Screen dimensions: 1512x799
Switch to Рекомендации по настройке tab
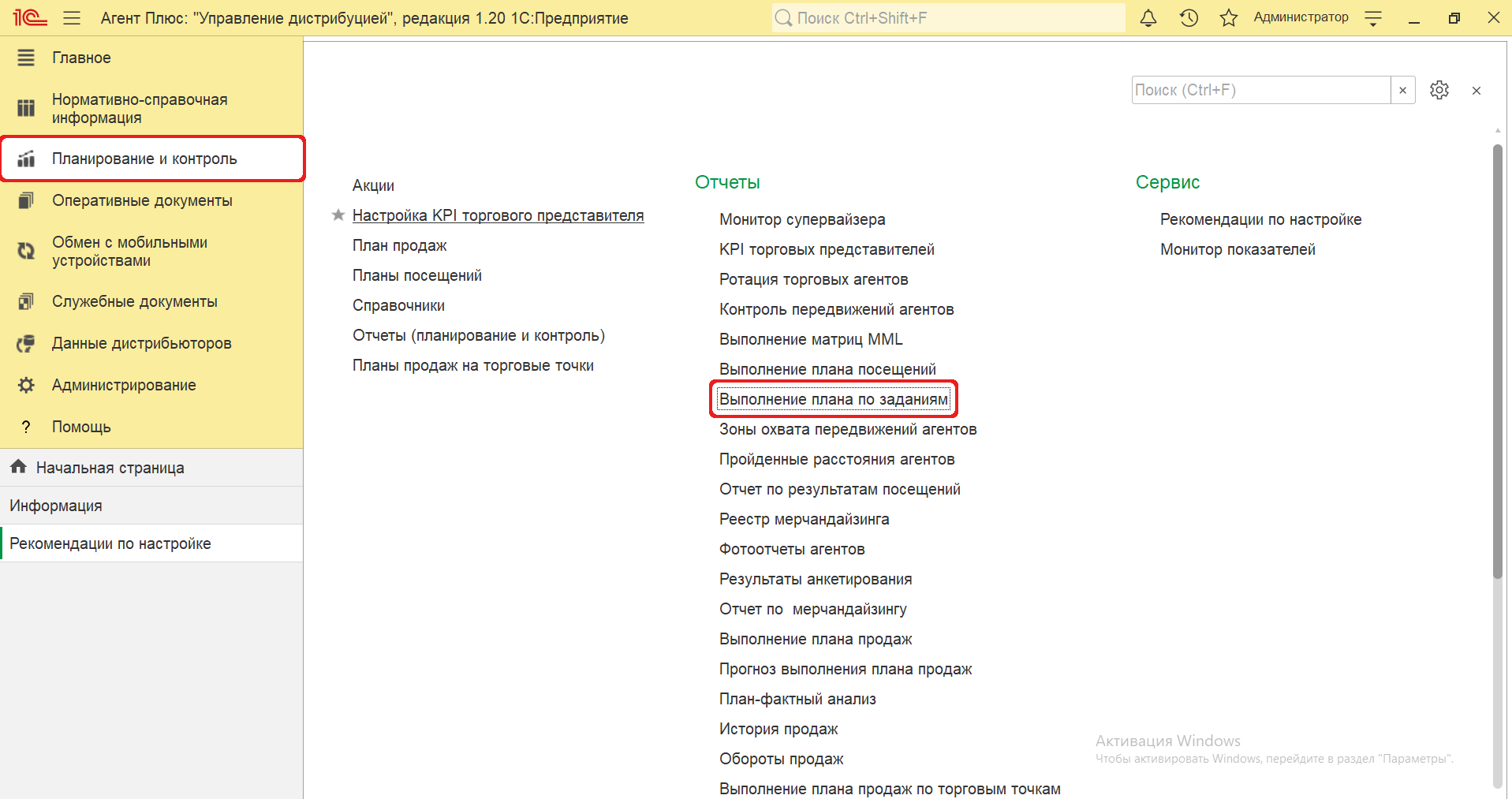click(151, 543)
